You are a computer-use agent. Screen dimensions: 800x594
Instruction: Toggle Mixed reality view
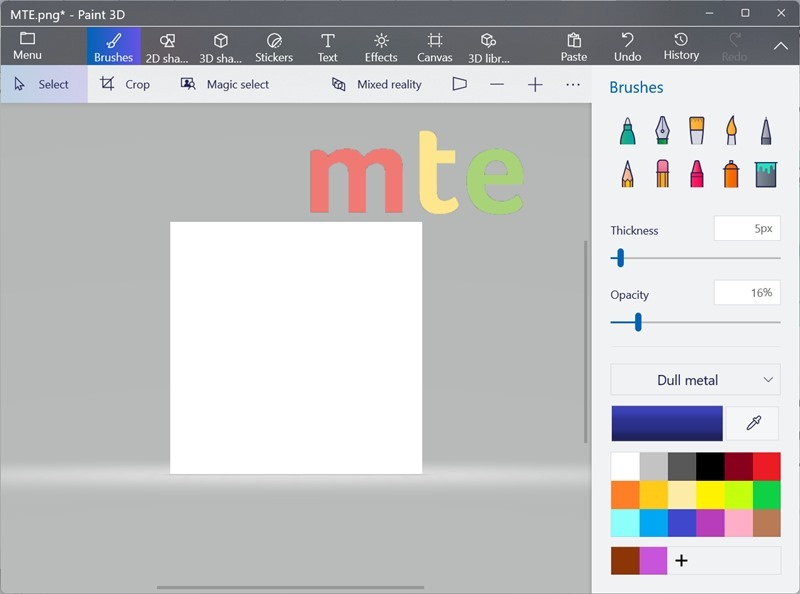pos(377,85)
